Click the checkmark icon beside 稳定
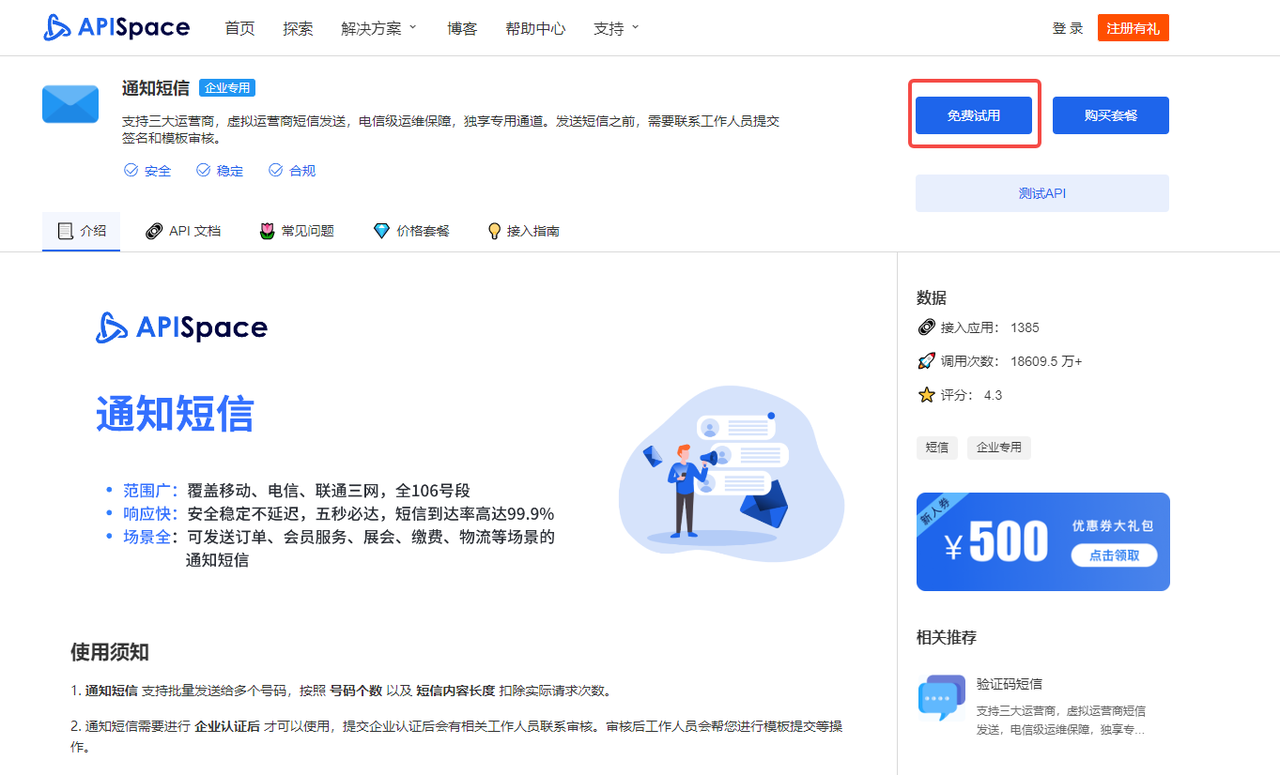Image resolution: width=1280 pixels, height=775 pixels. tap(204, 170)
